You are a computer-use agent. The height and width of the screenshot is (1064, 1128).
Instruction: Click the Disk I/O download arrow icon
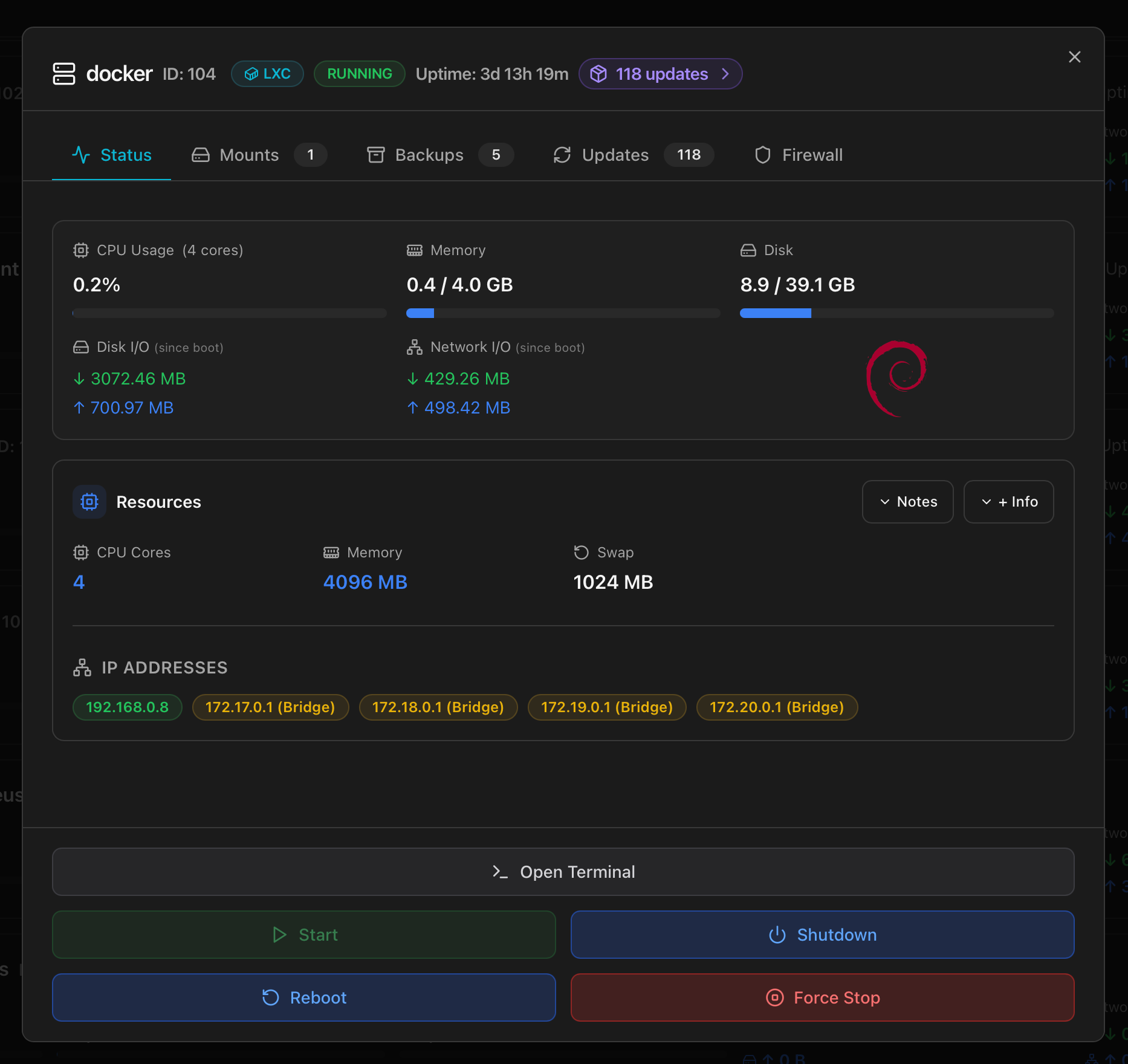tap(79, 378)
